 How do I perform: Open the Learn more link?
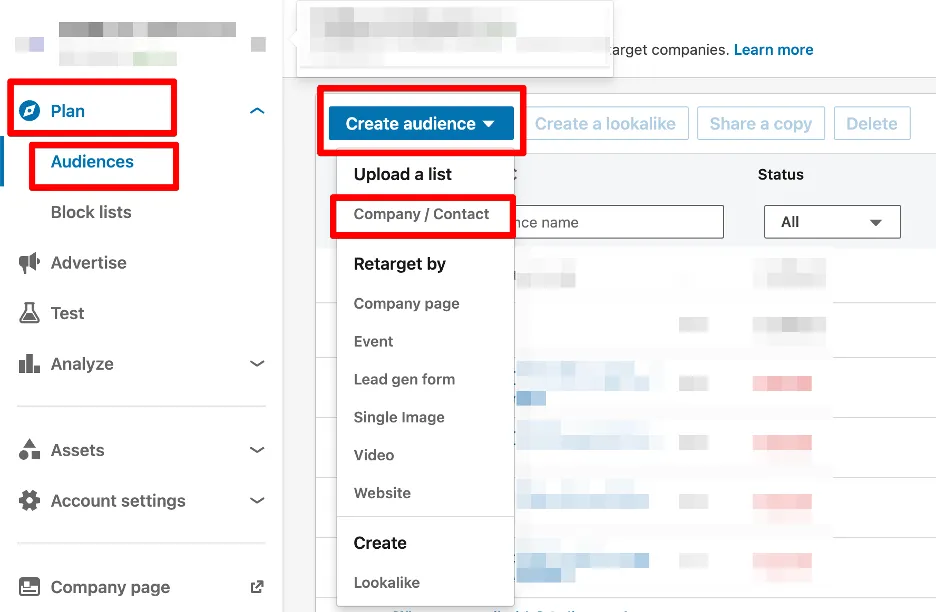pyautogui.click(x=773, y=49)
